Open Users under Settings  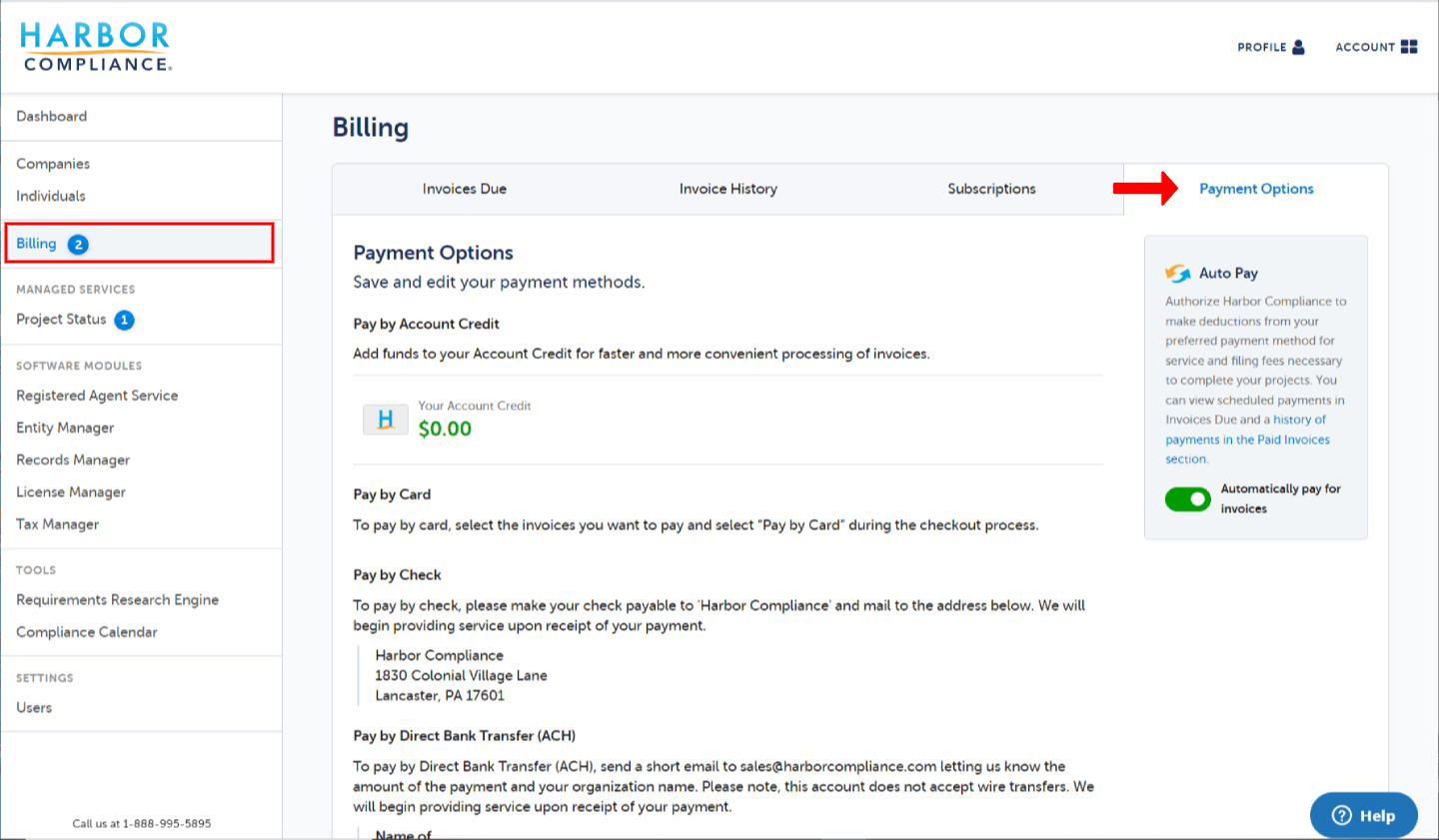pyautogui.click(x=34, y=707)
